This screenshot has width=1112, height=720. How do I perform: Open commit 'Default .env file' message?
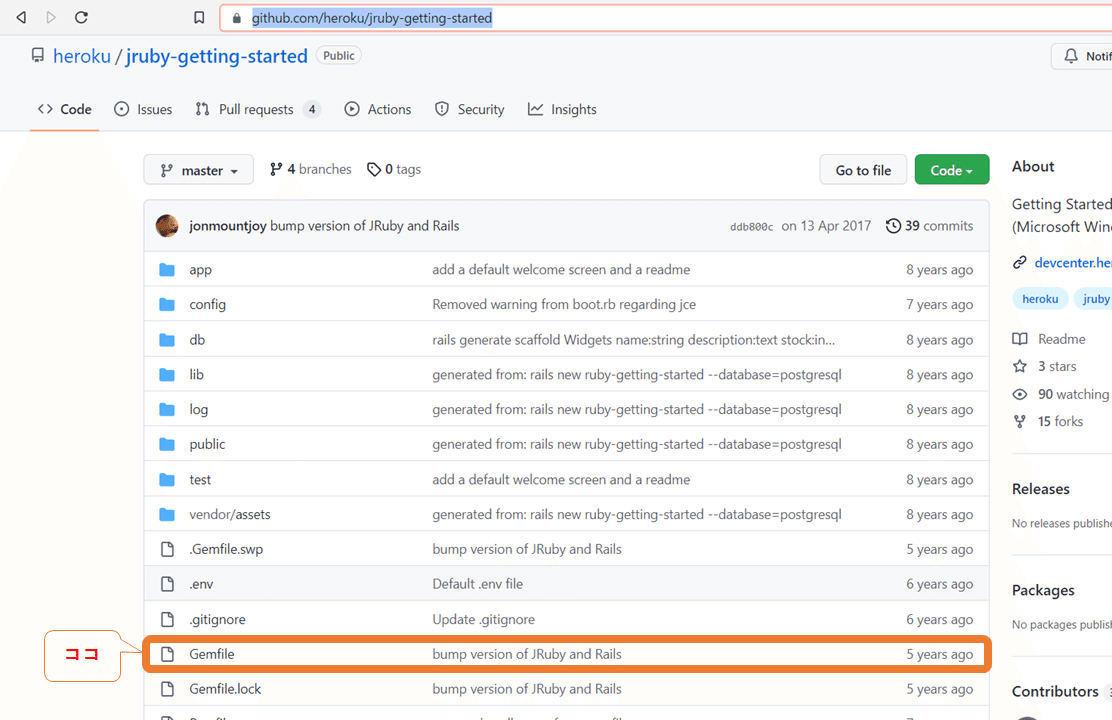click(x=478, y=584)
